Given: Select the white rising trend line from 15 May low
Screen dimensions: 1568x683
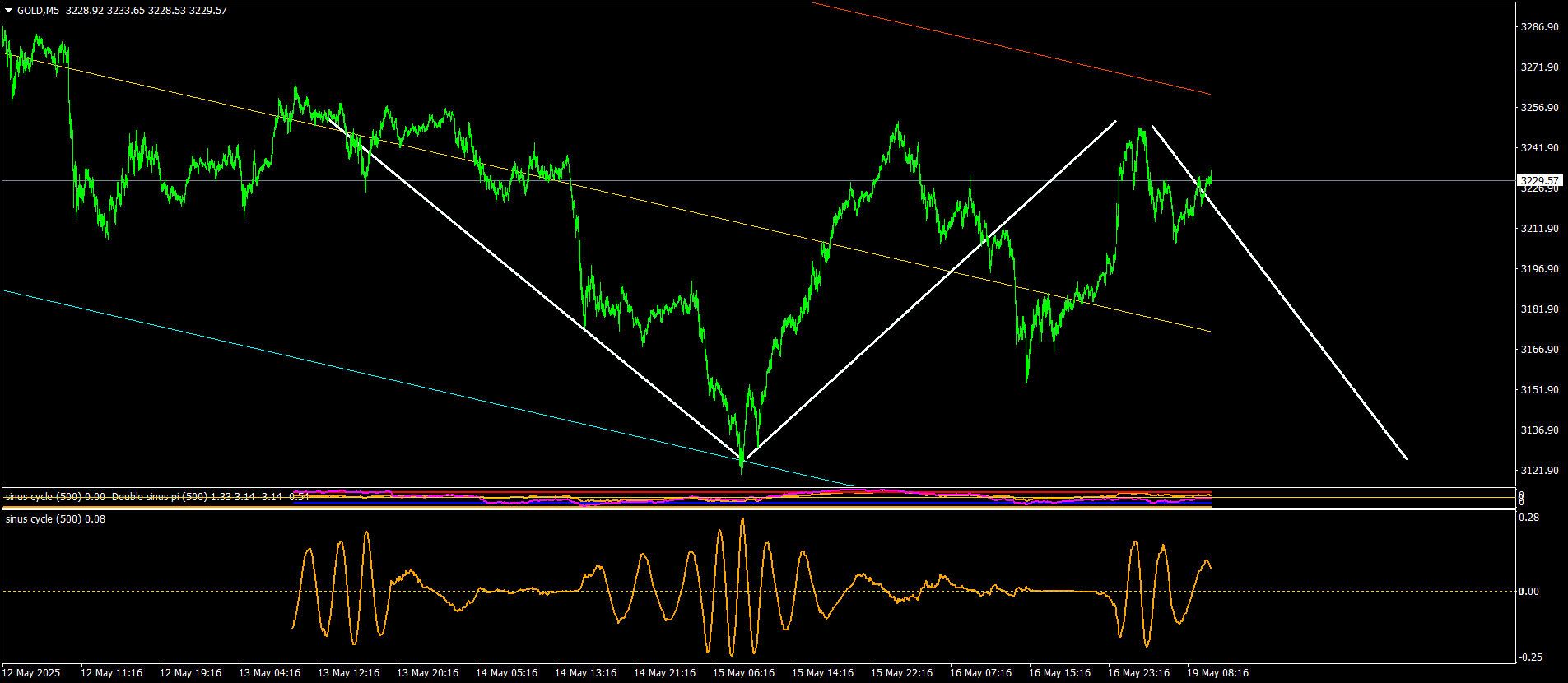Looking at the screenshot, I should (931, 290).
